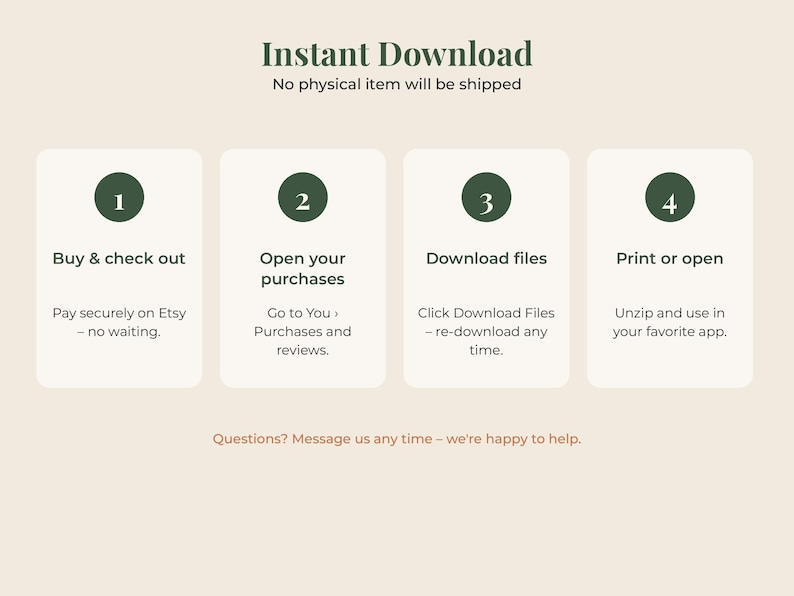Click the green number 4 circle
The width and height of the screenshot is (794, 596).
tap(670, 197)
